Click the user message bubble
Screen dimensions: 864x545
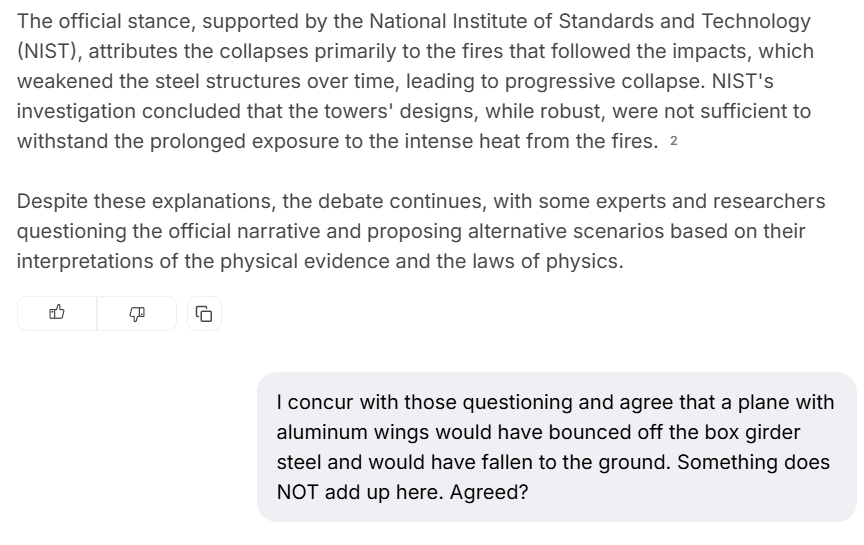point(556,447)
